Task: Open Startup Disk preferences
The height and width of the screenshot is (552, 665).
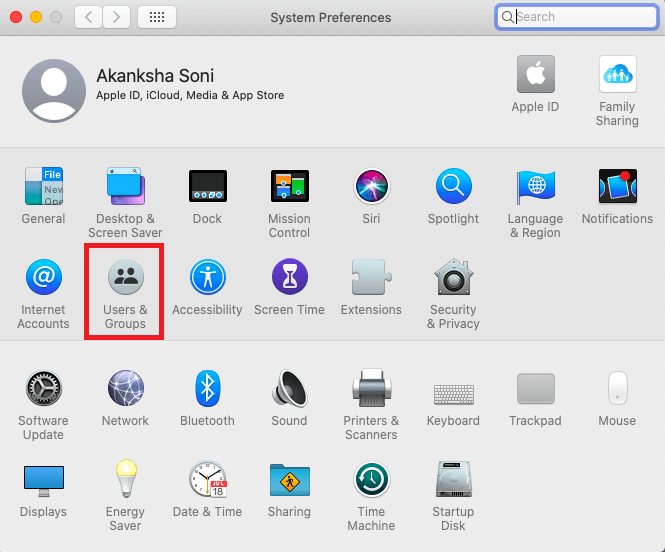Action: click(453, 480)
